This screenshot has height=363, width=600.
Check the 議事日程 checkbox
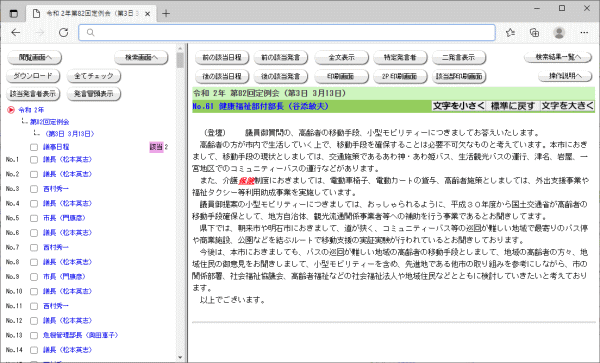pyautogui.click(x=34, y=147)
